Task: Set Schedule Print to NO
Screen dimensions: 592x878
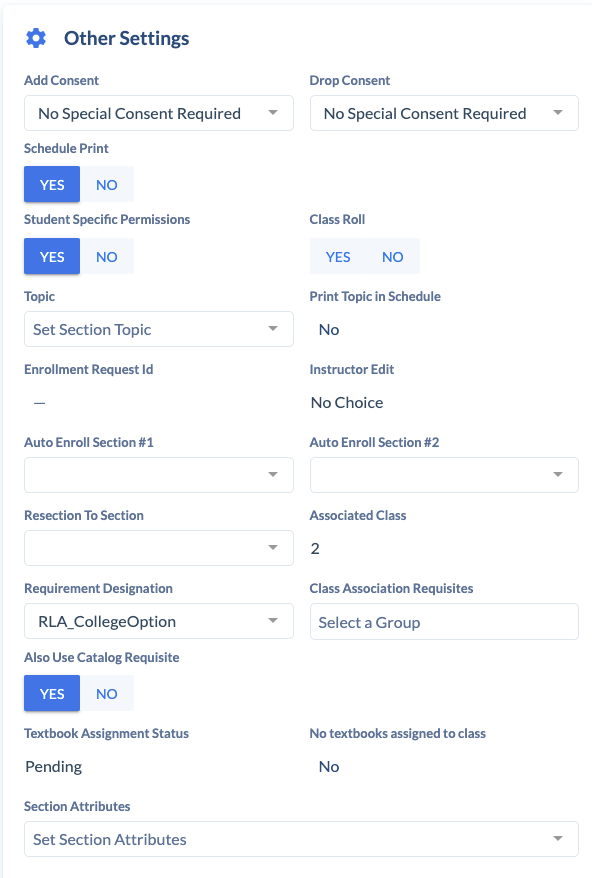Action: coord(106,184)
